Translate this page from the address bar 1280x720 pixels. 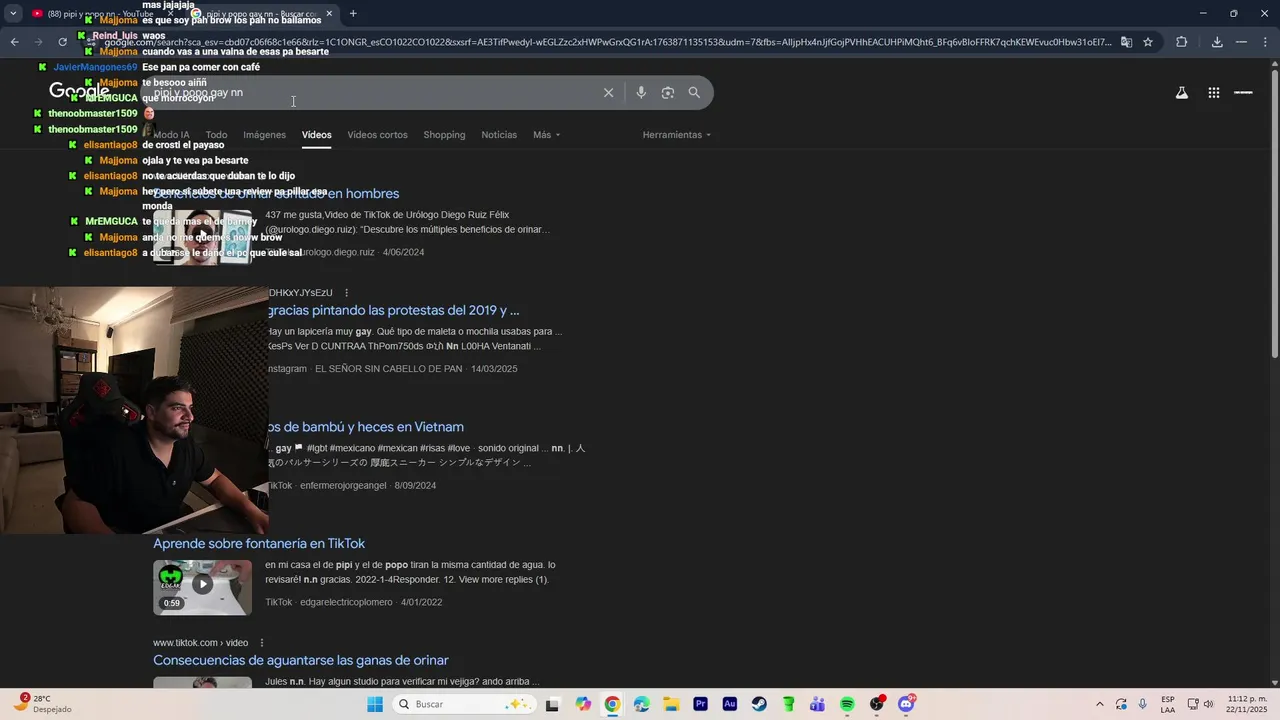(x=1126, y=42)
